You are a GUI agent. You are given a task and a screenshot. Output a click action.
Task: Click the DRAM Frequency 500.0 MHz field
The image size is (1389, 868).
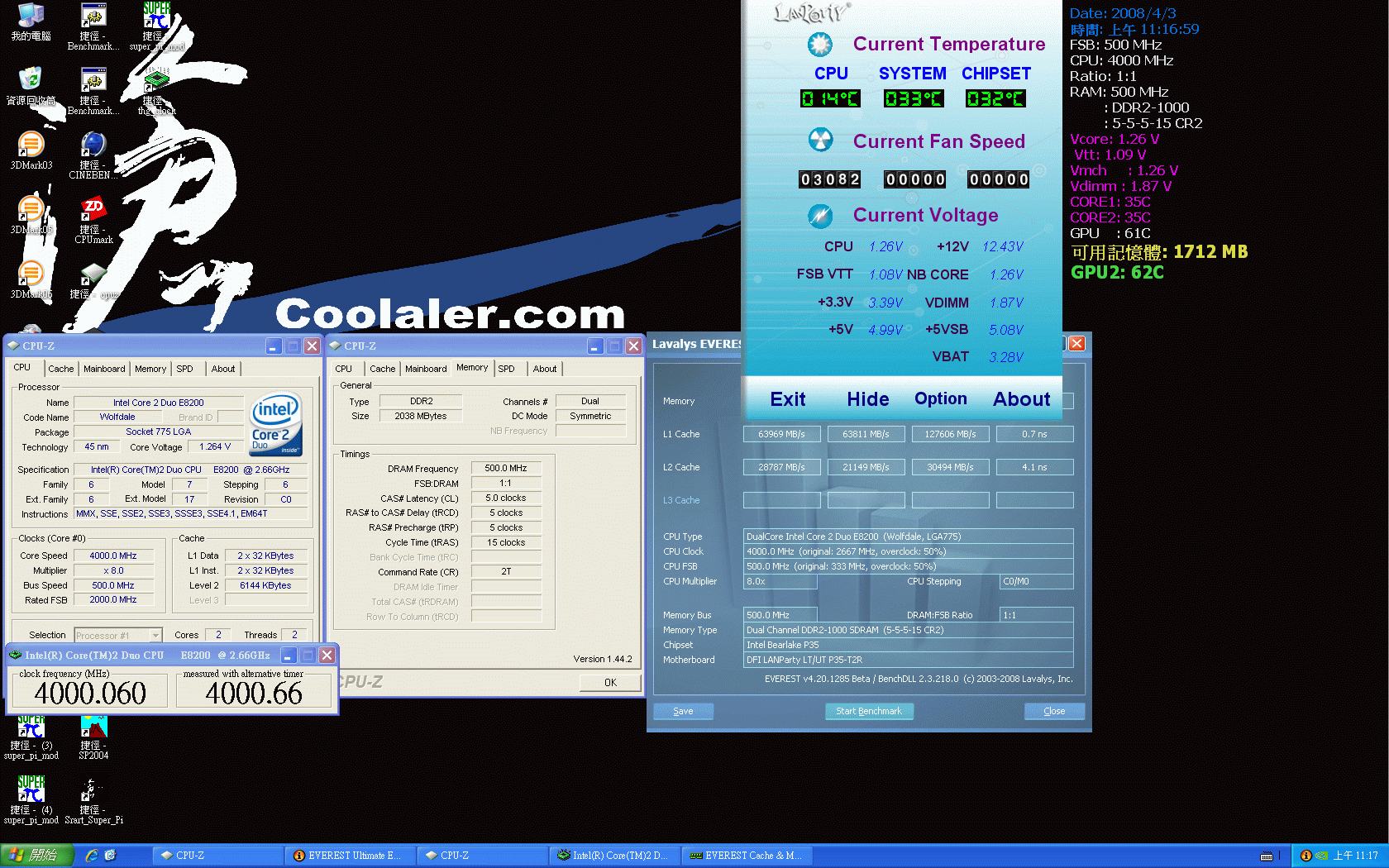506,468
